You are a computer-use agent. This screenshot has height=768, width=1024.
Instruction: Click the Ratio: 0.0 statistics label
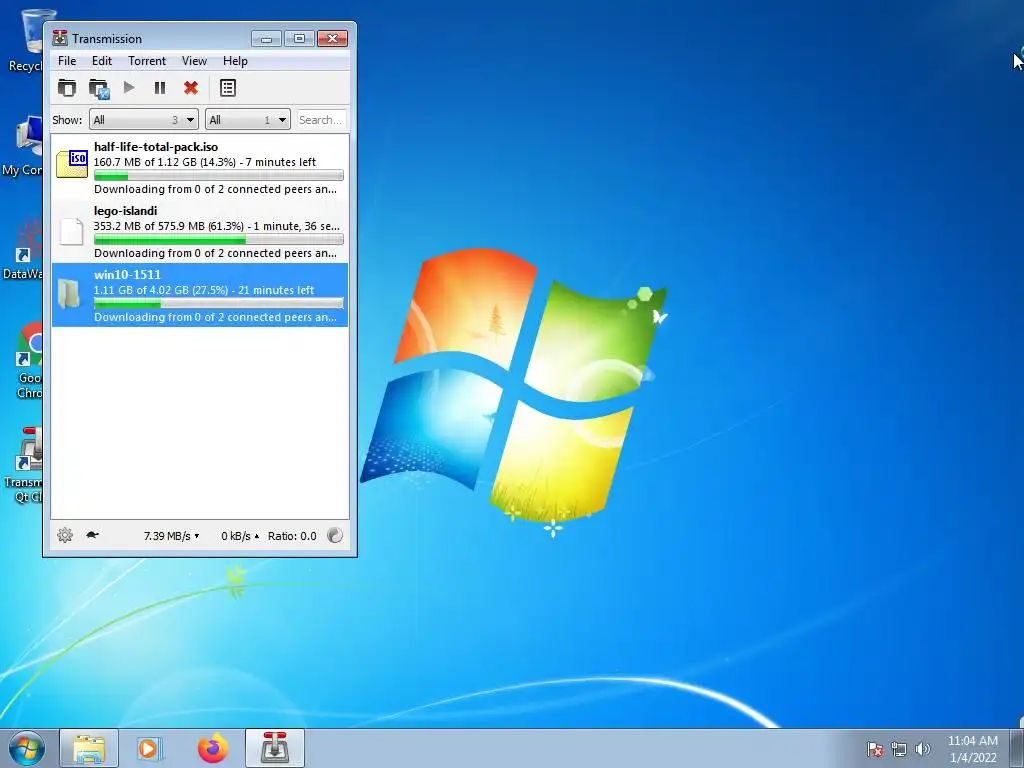(292, 536)
